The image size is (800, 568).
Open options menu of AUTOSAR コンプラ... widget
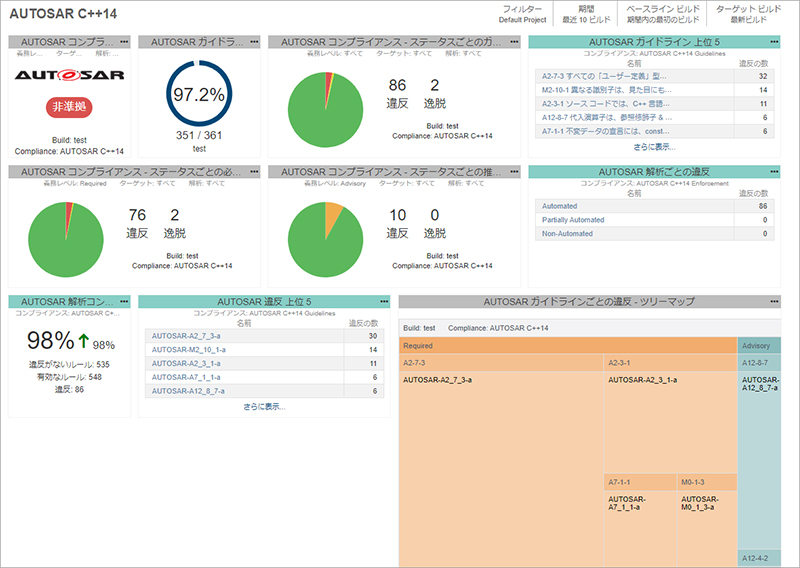pyautogui.click(x=124, y=42)
